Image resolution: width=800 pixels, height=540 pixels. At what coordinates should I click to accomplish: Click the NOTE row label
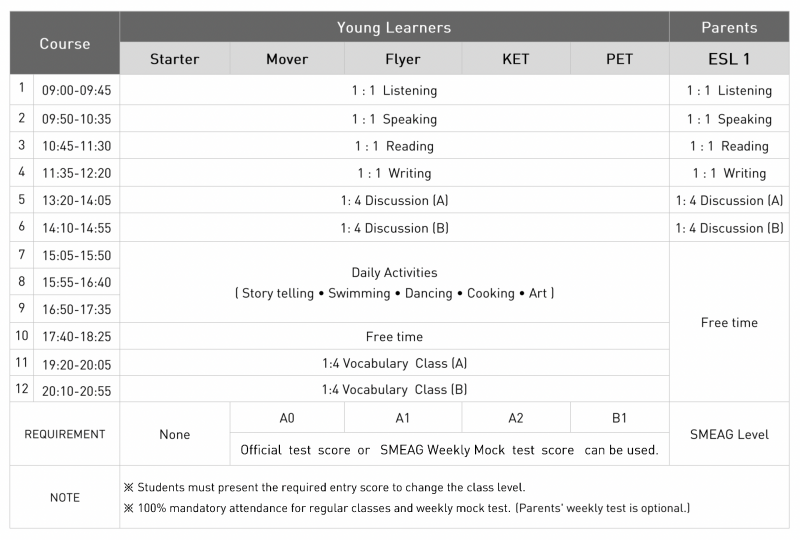(65, 497)
